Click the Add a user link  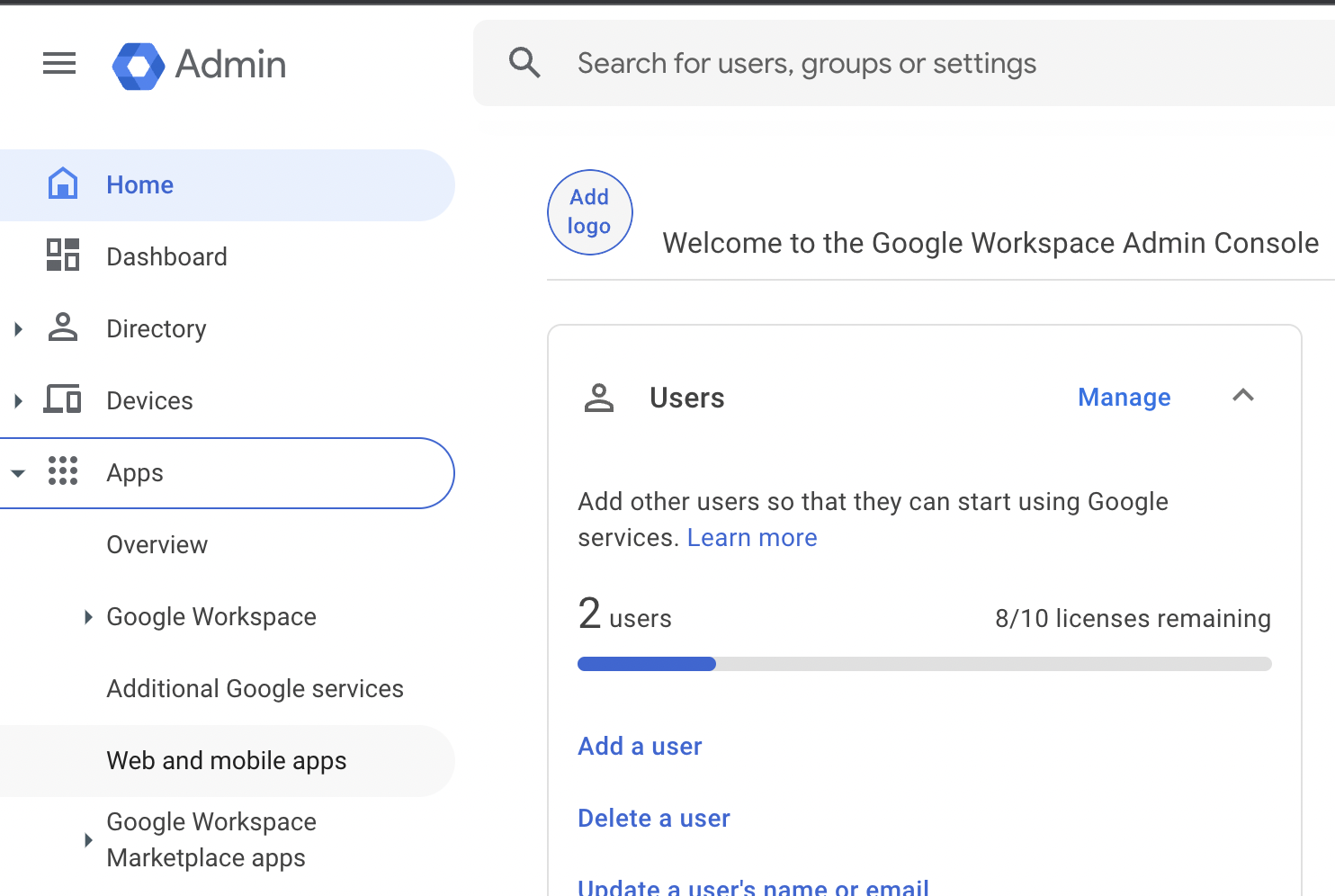639,746
